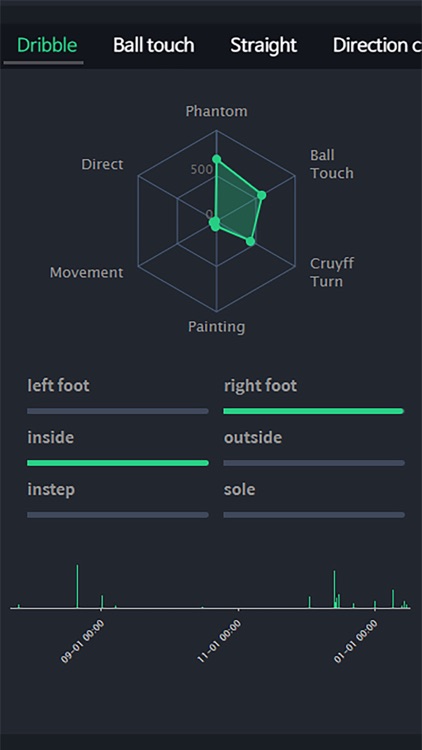The height and width of the screenshot is (750, 422).
Task: Select the Painting axis label
Action: tap(216, 327)
